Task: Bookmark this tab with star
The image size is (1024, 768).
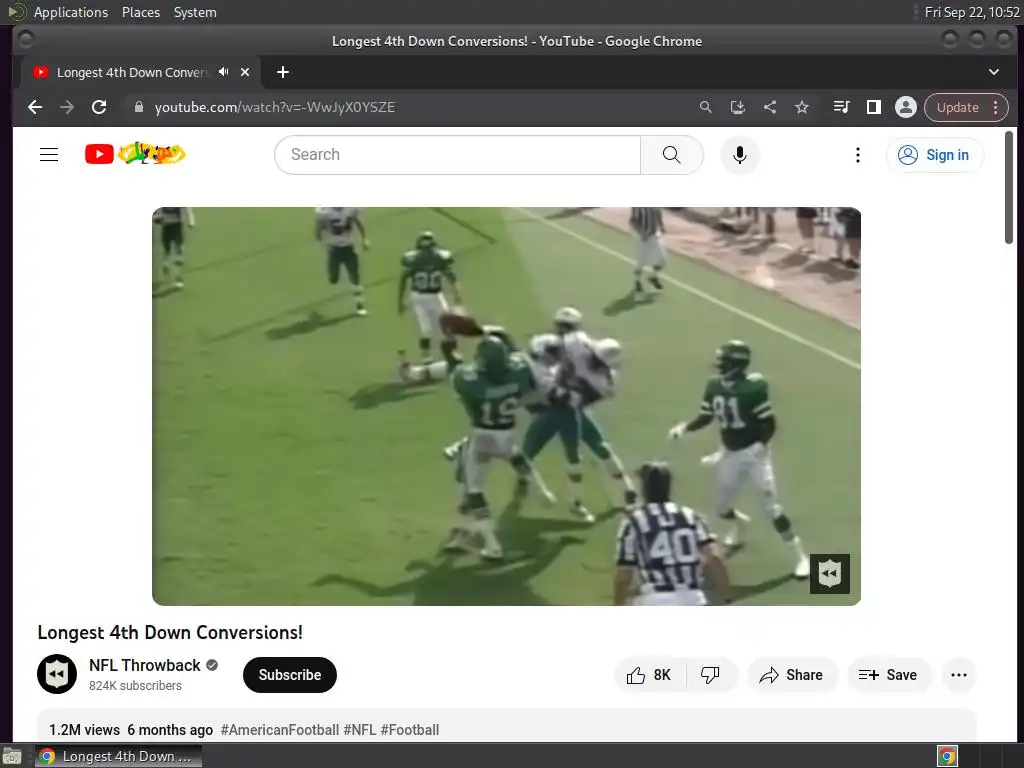Action: pyautogui.click(x=802, y=107)
